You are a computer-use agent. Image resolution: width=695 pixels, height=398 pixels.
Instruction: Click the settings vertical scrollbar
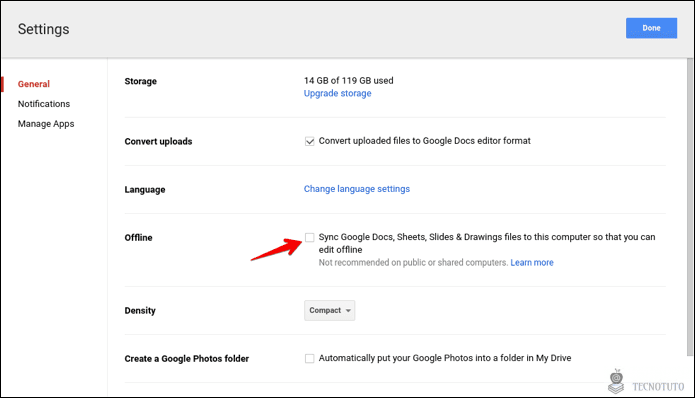click(x=690, y=207)
